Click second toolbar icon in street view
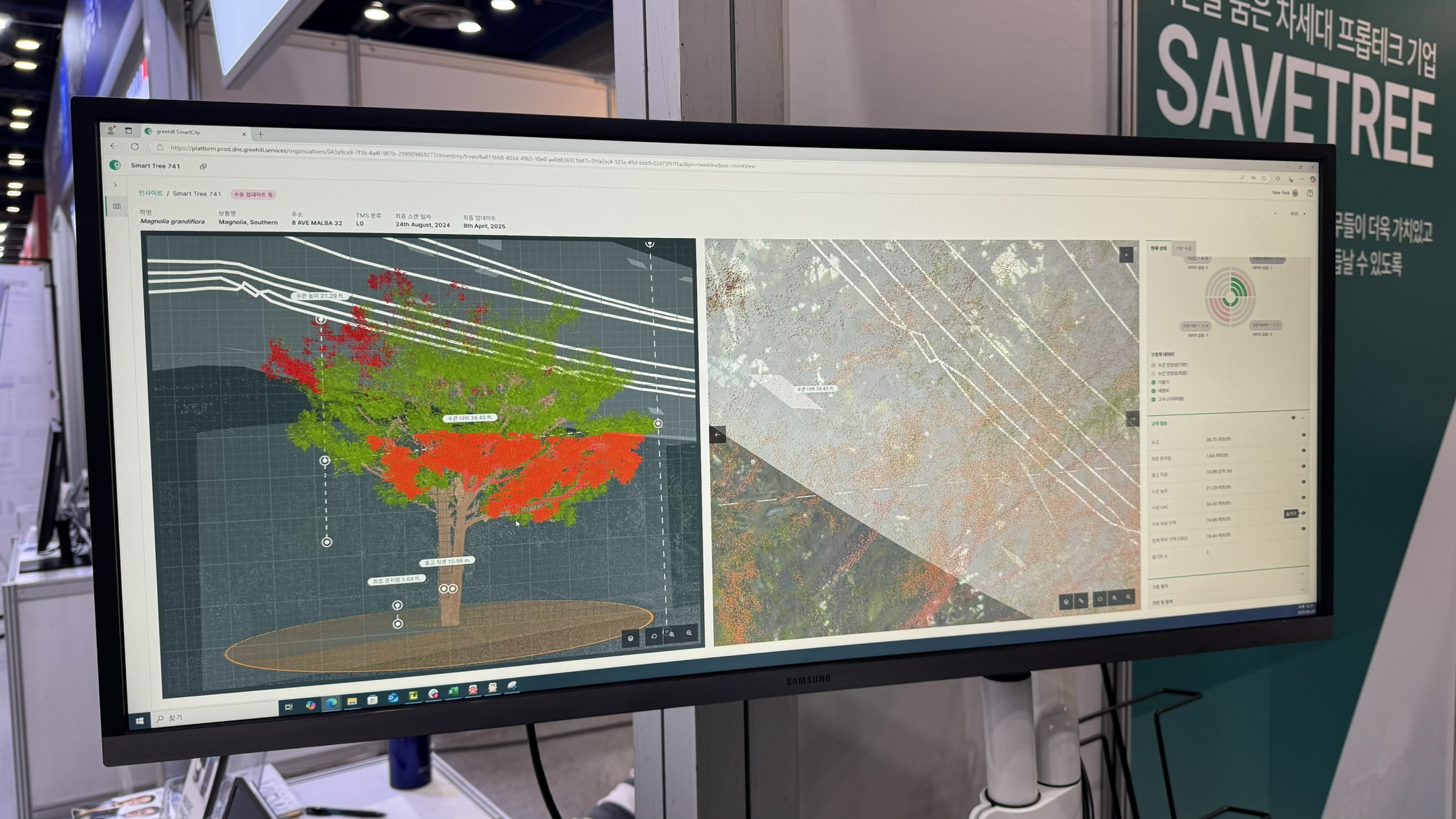Image resolution: width=1456 pixels, height=819 pixels. 1081,600
